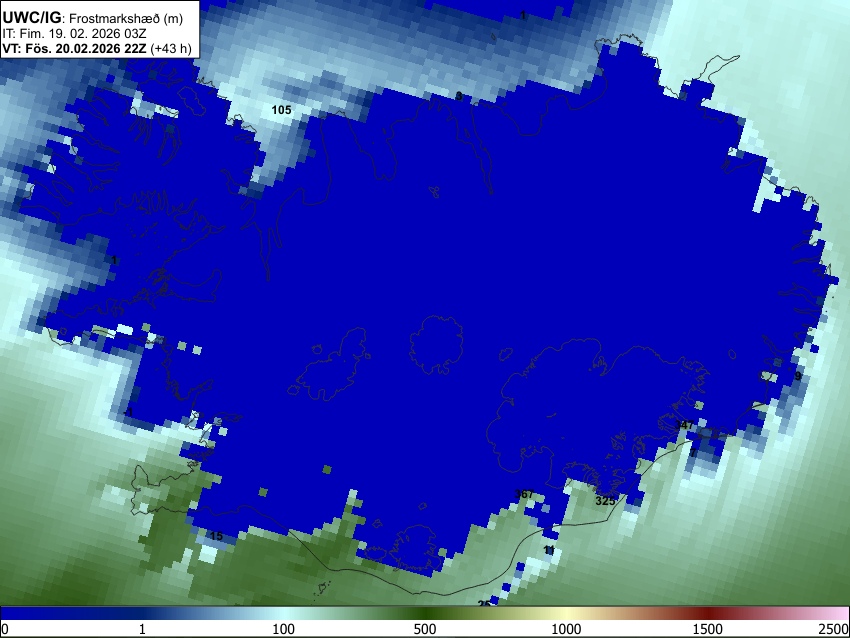Screen dimensions: 850x638
Task: Click the map value label '-1'
Action: click(x=128, y=413)
